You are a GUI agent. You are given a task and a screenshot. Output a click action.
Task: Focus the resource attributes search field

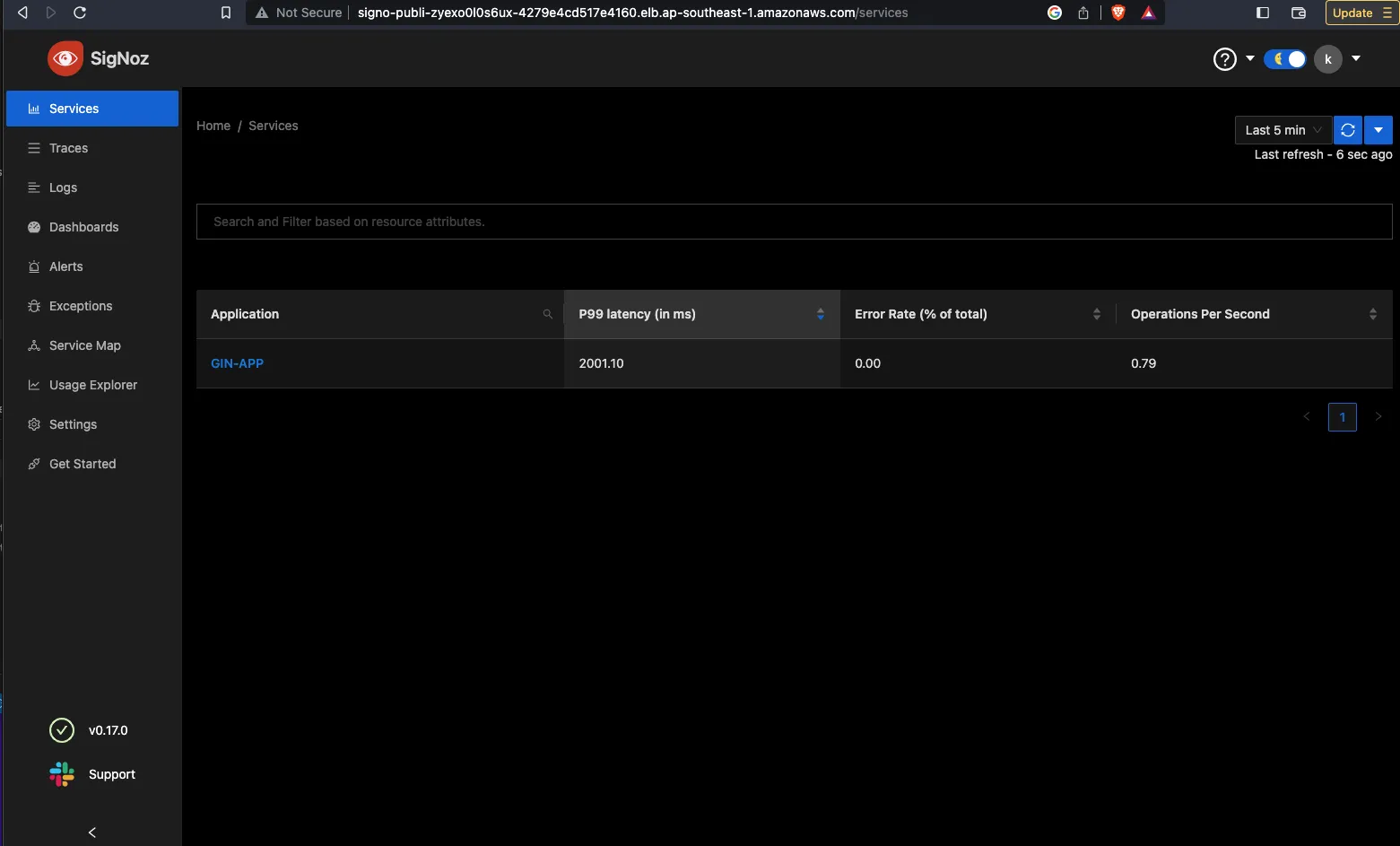pyautogui.click(x=794, y=222)
